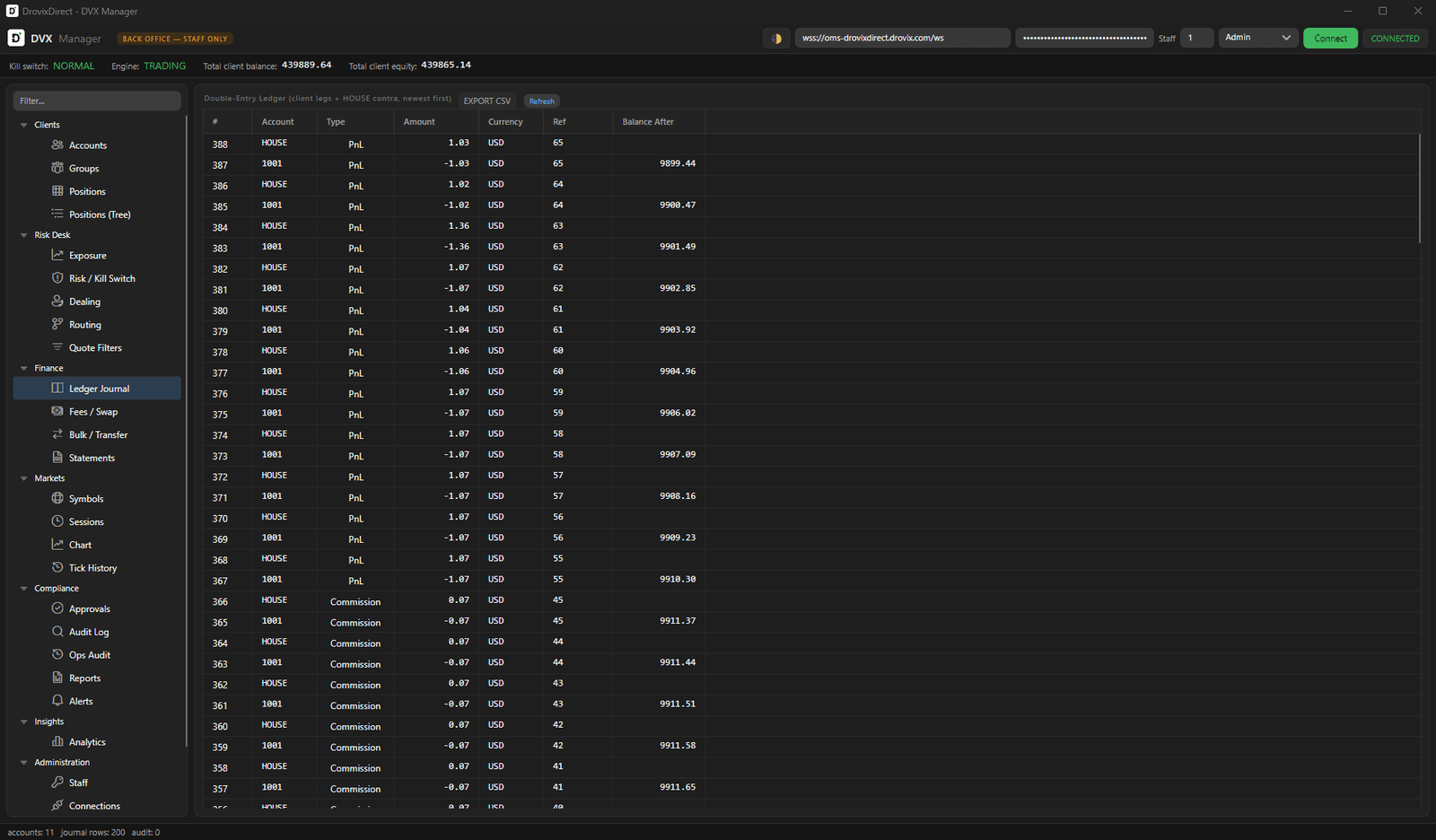The height and width of the screenshot is (840, 1436).
Task: Click the Ledger Journal book icon
Action: [x=57, y=388]
